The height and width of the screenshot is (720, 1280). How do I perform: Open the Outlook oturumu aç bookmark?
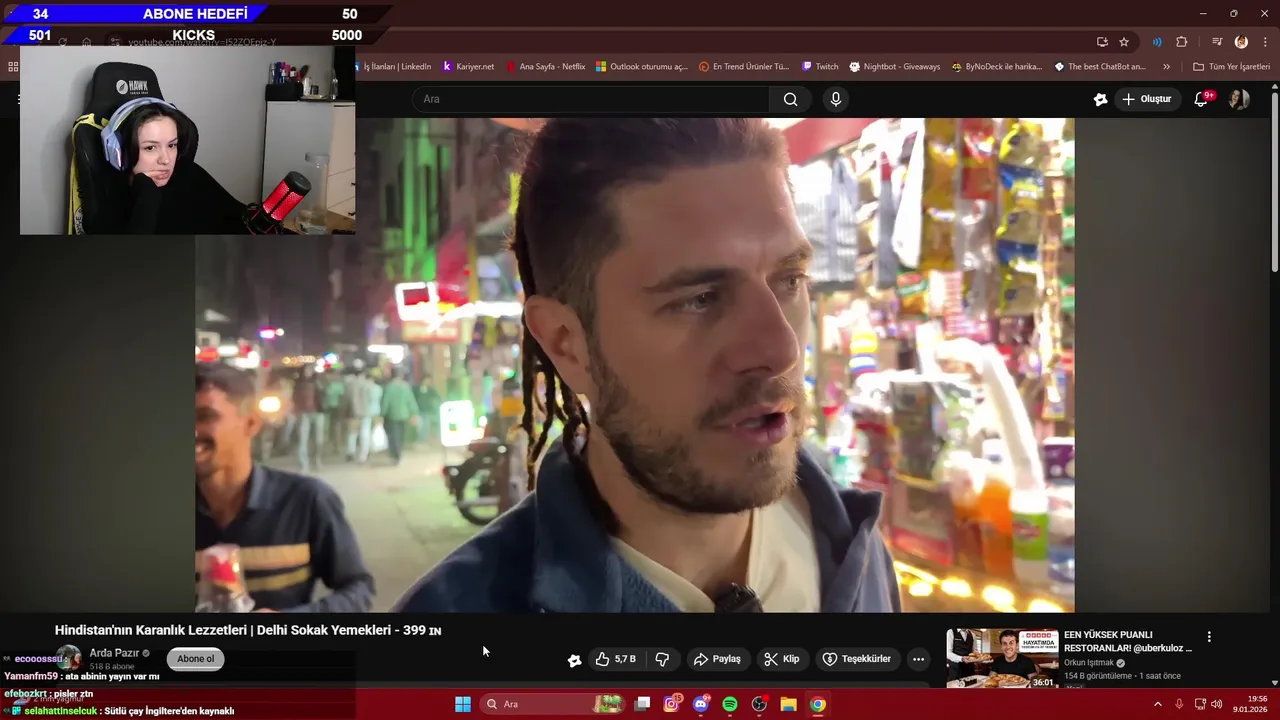tap(641, 67)
